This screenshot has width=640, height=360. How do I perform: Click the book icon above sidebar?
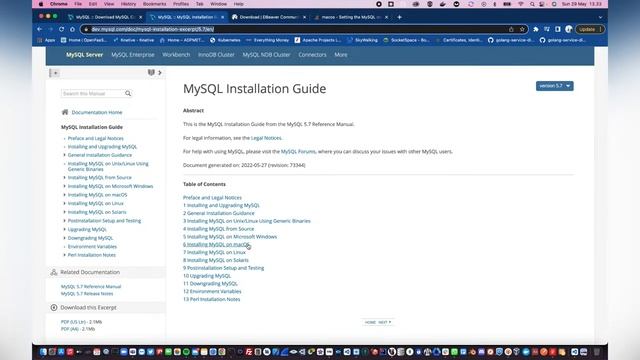(151, 72)
